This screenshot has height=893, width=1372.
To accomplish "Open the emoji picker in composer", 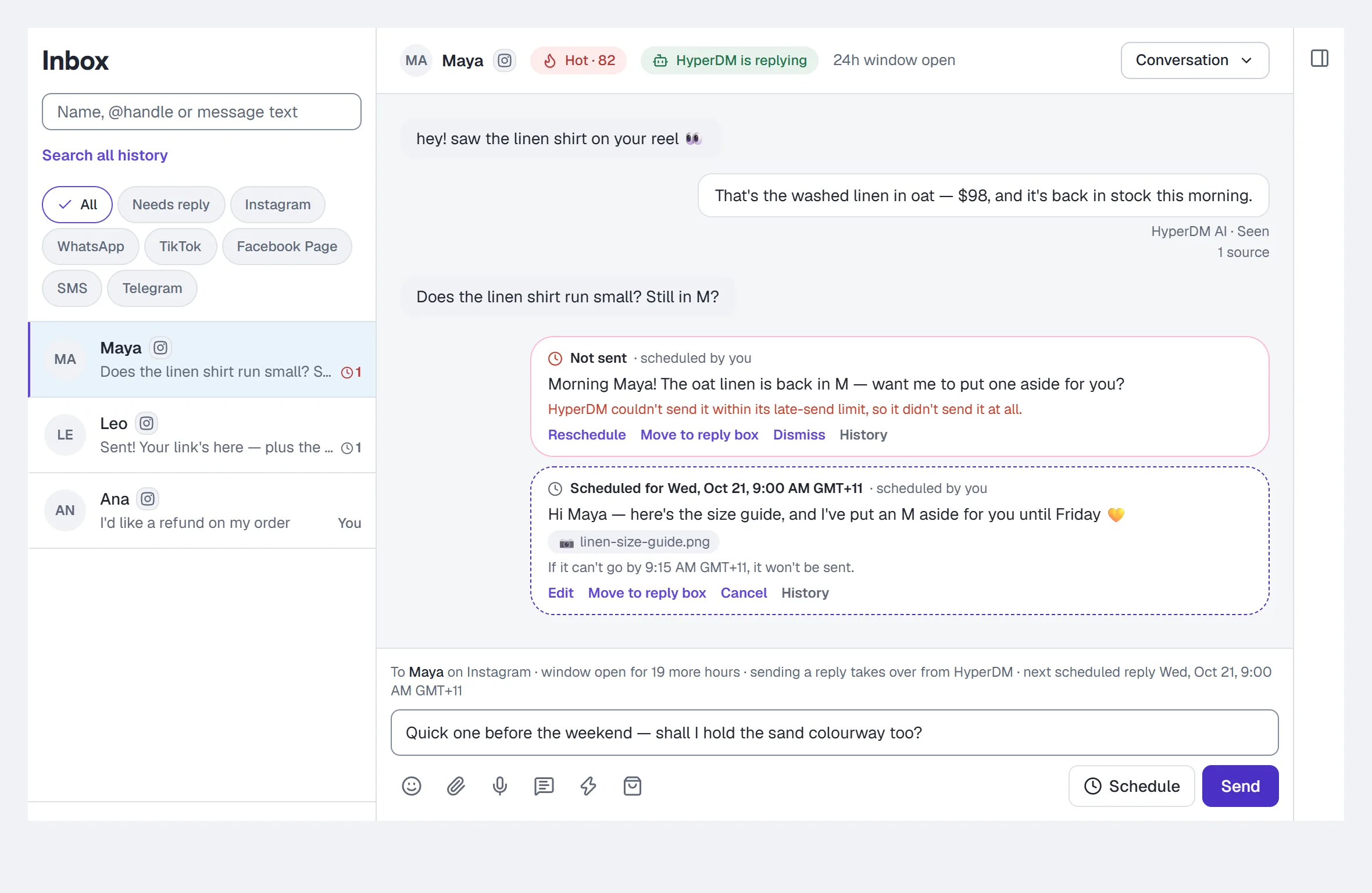I will point(412,786).
